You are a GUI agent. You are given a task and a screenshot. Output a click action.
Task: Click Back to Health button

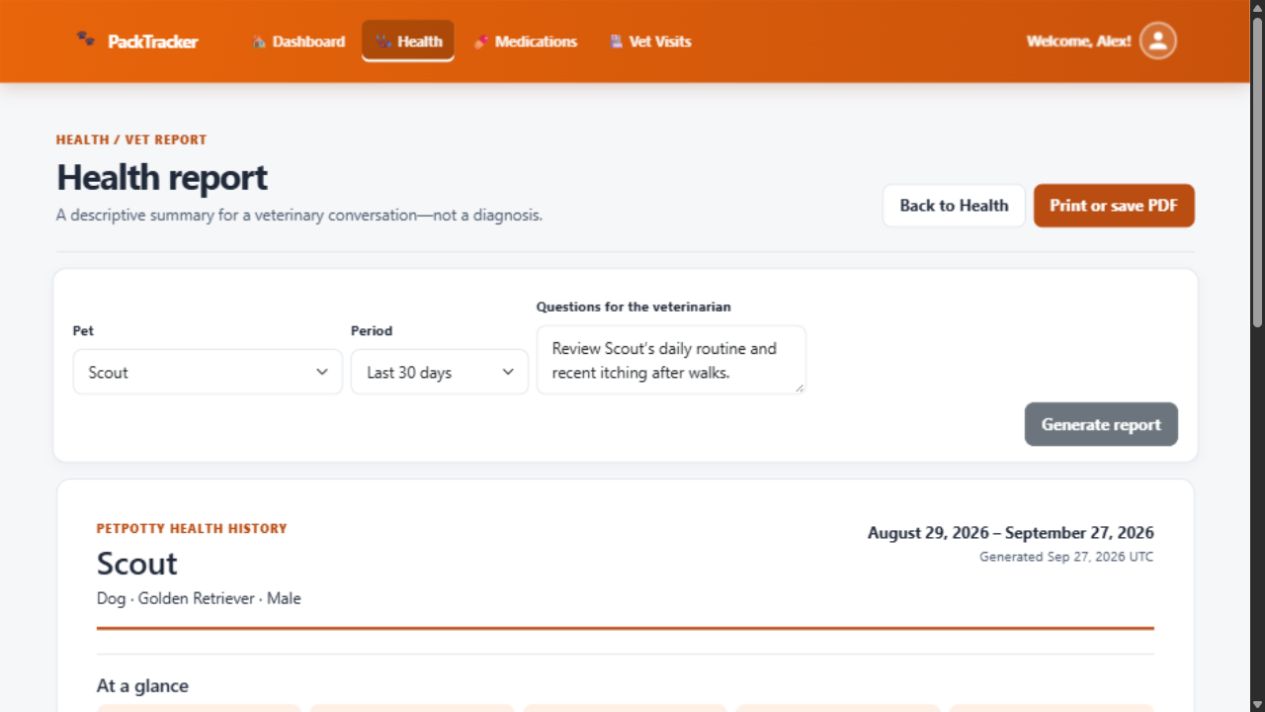coord(954,205)
